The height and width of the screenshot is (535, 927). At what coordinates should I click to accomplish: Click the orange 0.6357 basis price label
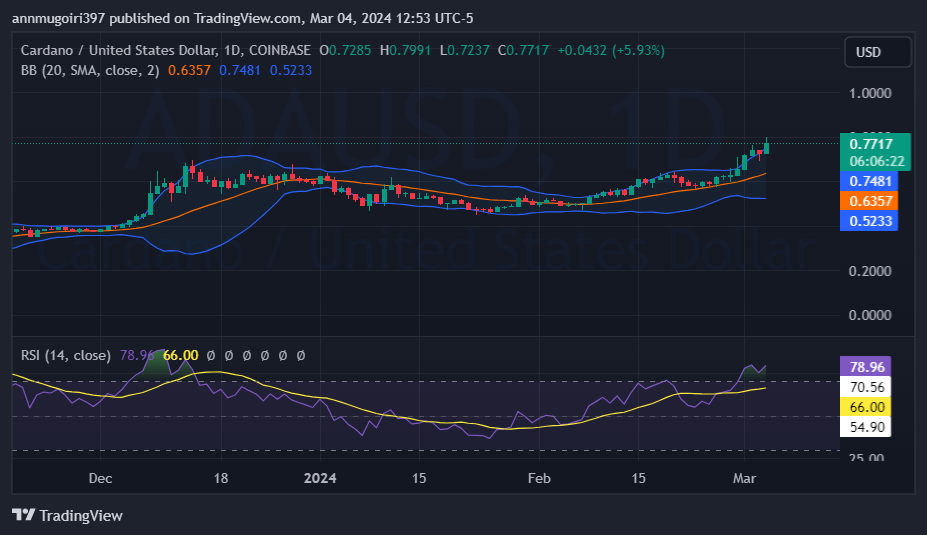pyautogui.click(x=869, y=201)
